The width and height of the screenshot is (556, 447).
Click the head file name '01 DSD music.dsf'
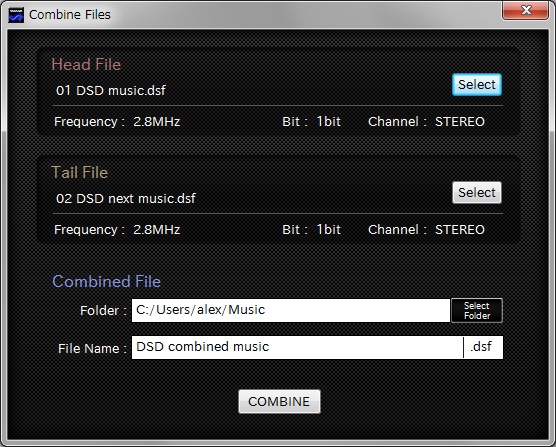[111, 90]
